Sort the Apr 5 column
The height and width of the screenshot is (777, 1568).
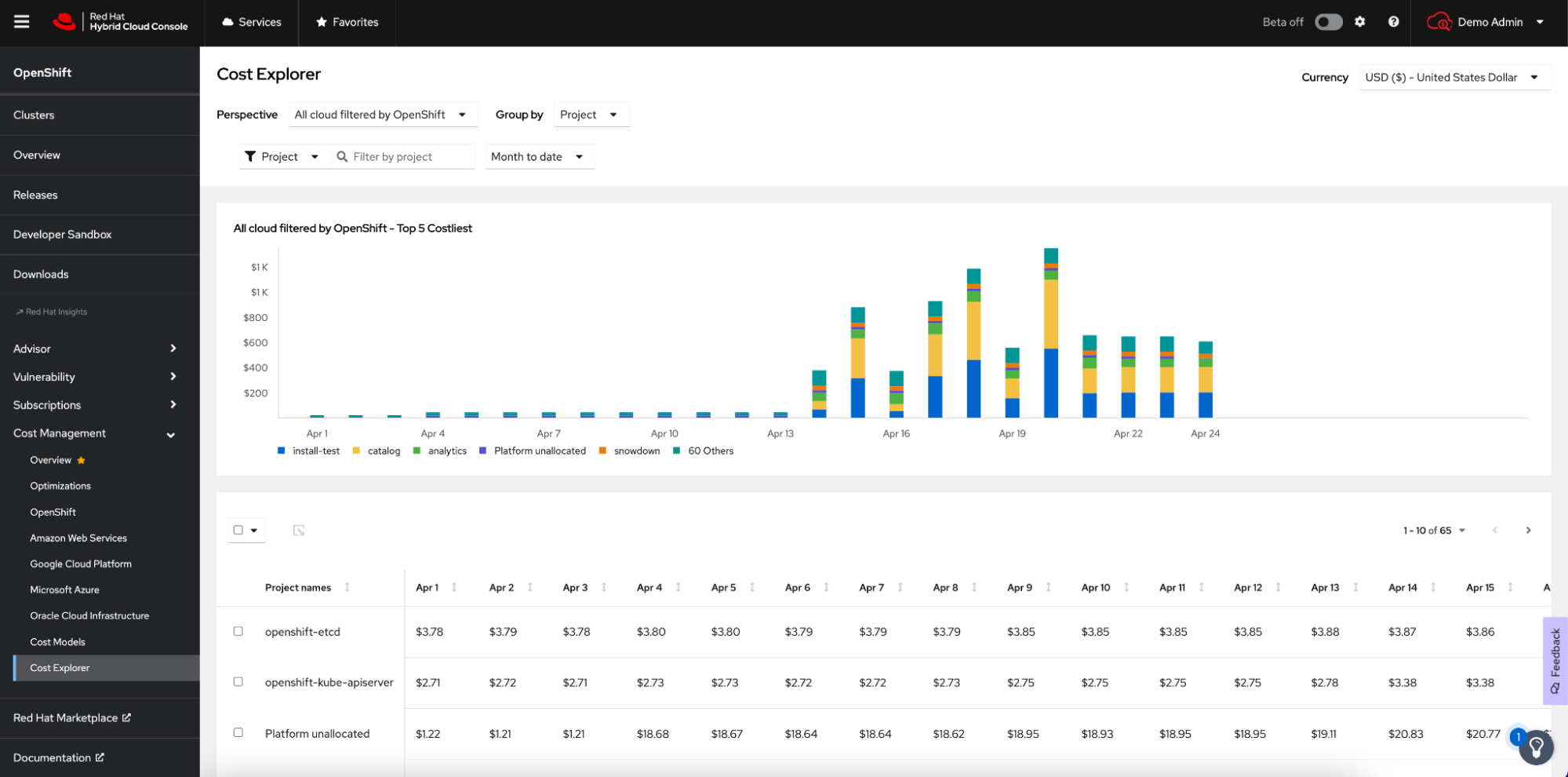point(752,587)
